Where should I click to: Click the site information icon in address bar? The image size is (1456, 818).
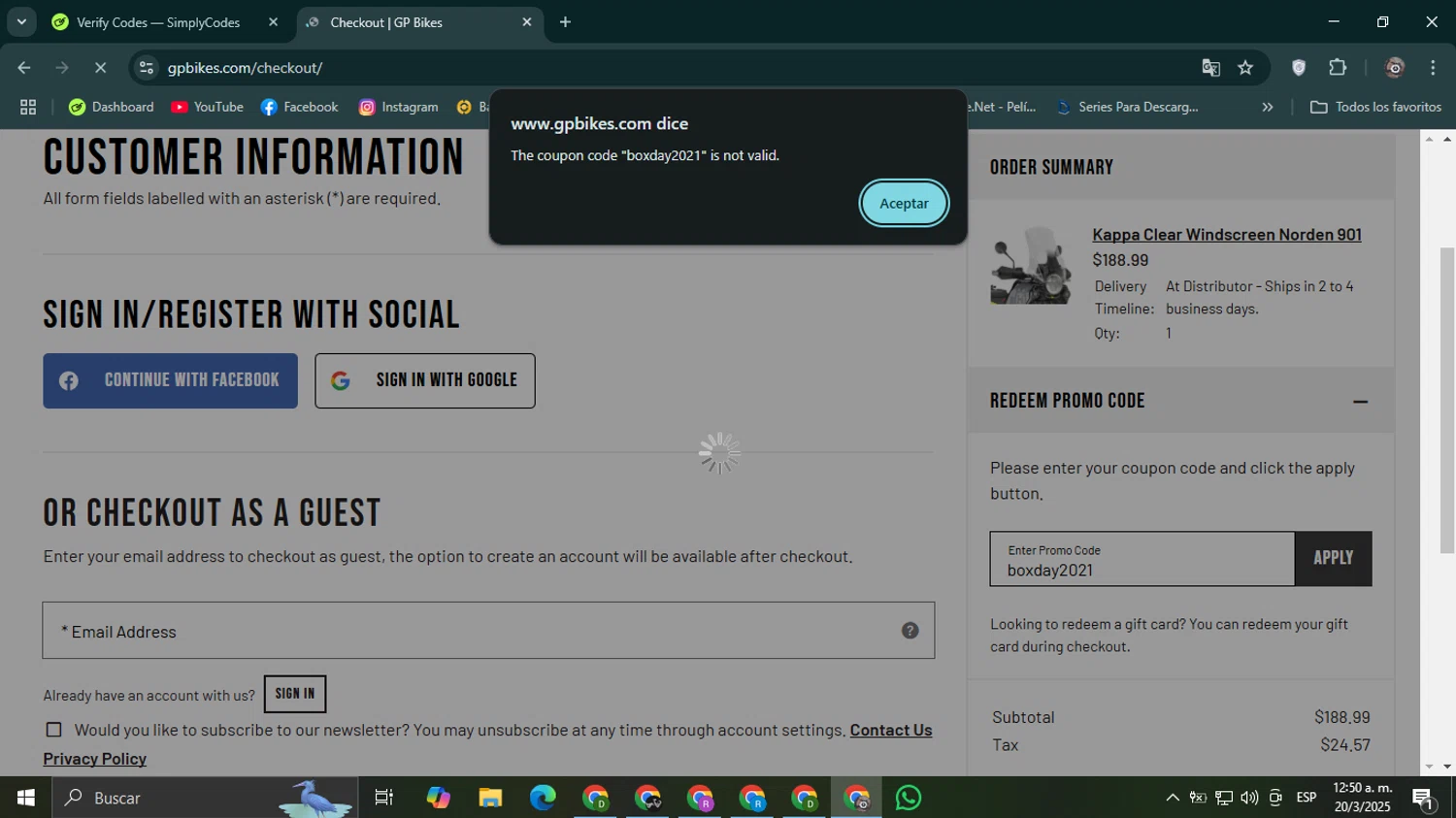[147, 68]
